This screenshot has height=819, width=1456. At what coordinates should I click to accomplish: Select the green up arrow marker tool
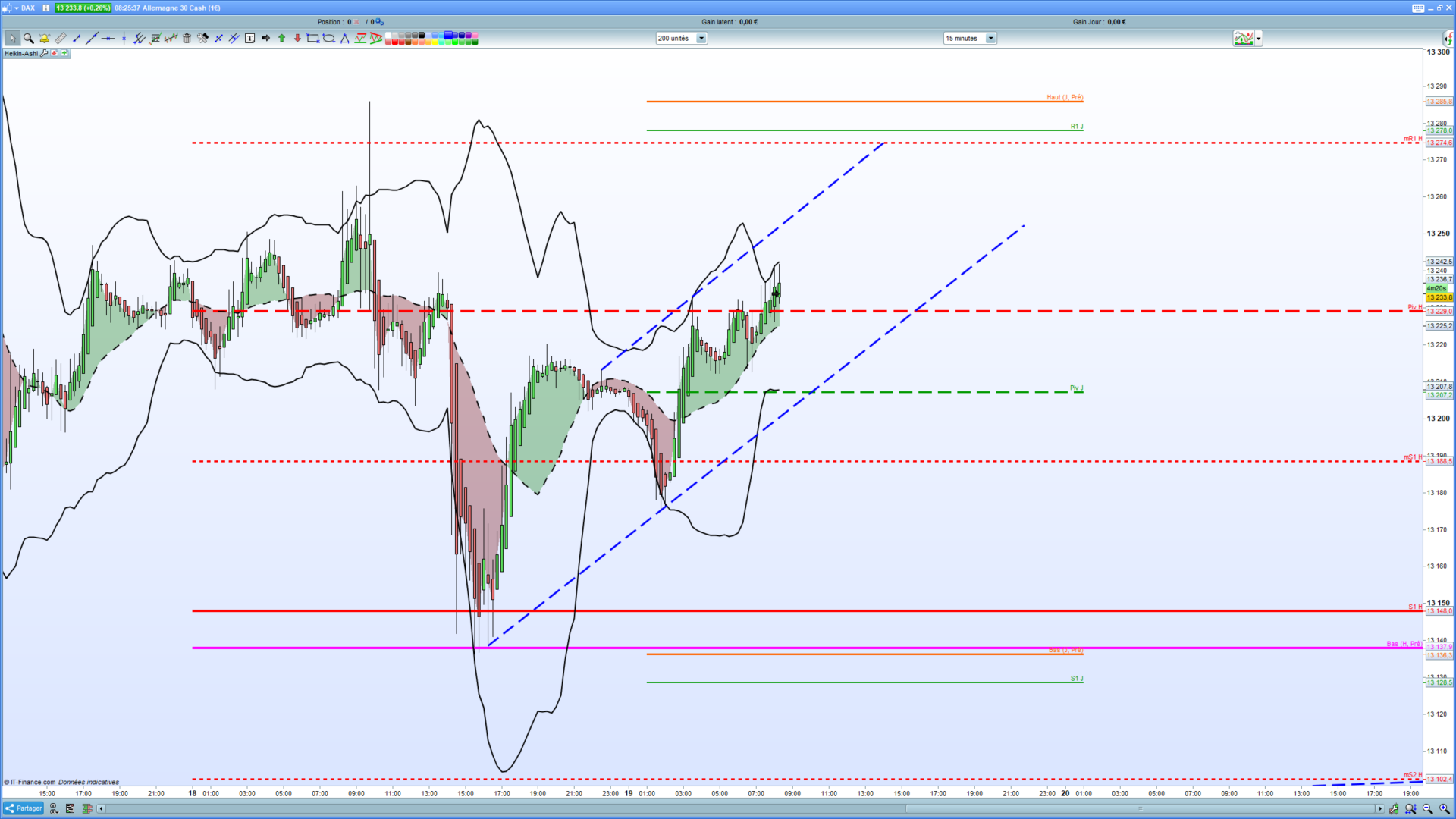281,38
